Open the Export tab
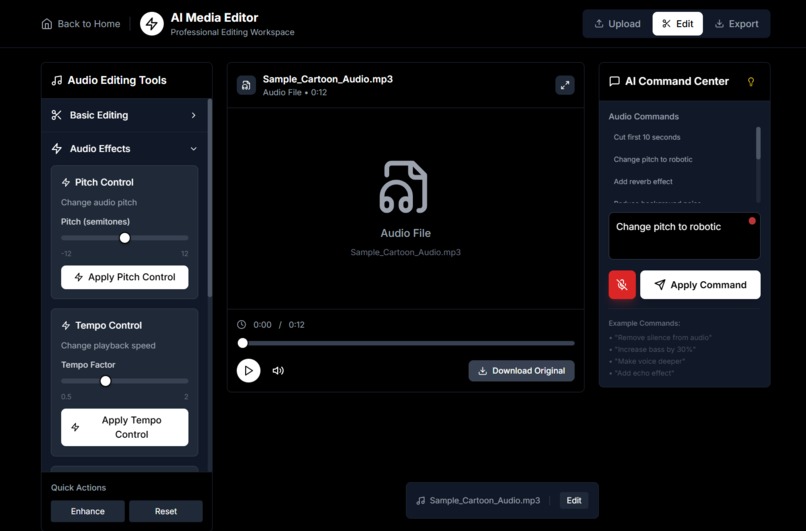Image resolution: width=806 pixels, height=531 pixels. (737, 24)
